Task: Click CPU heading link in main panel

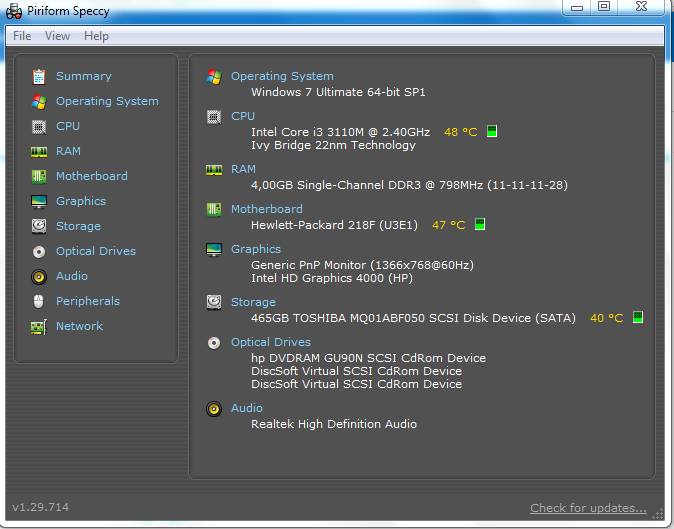Action: coord(243,116)
